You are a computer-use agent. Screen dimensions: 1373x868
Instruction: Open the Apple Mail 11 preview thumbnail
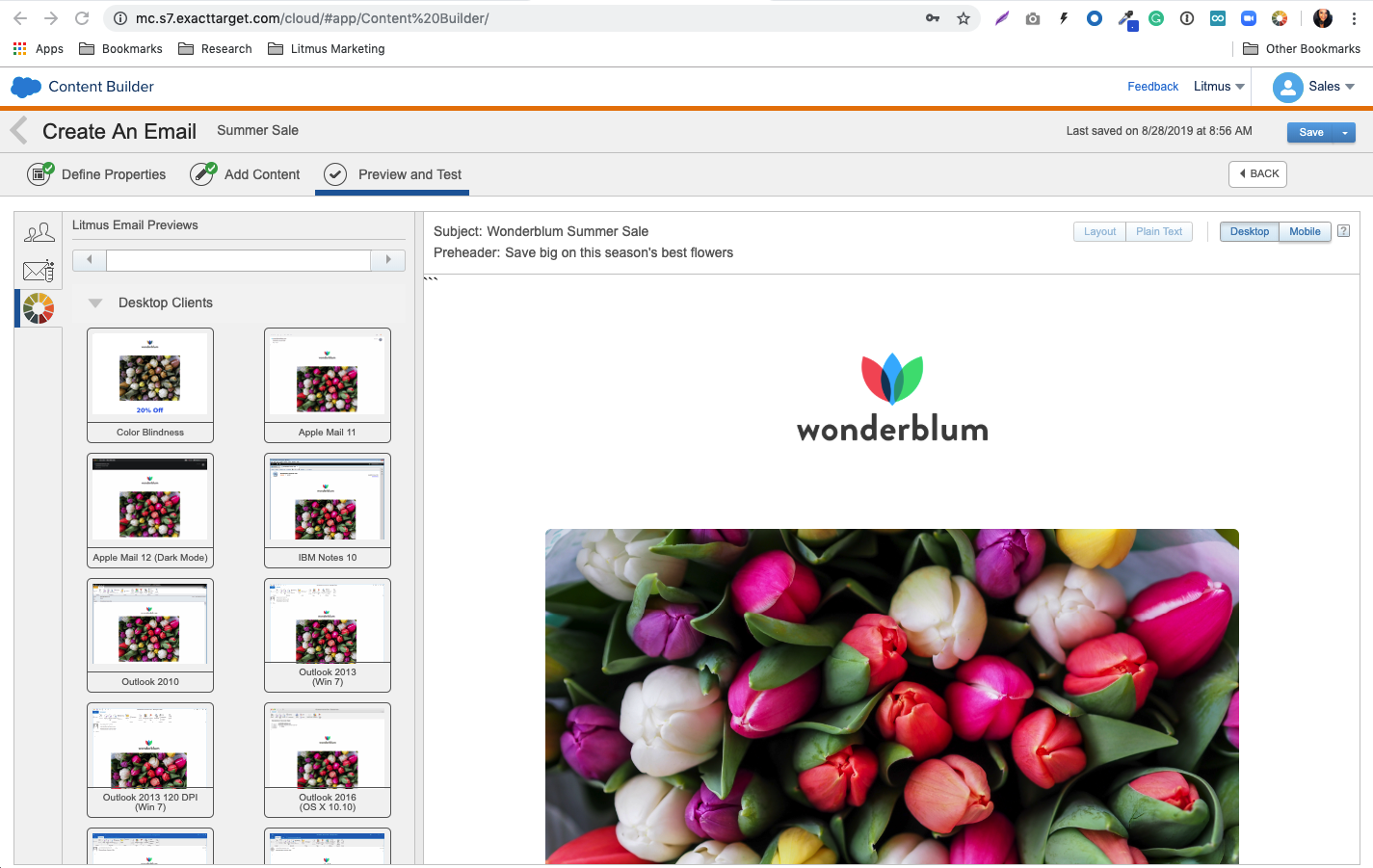point(328,384)
